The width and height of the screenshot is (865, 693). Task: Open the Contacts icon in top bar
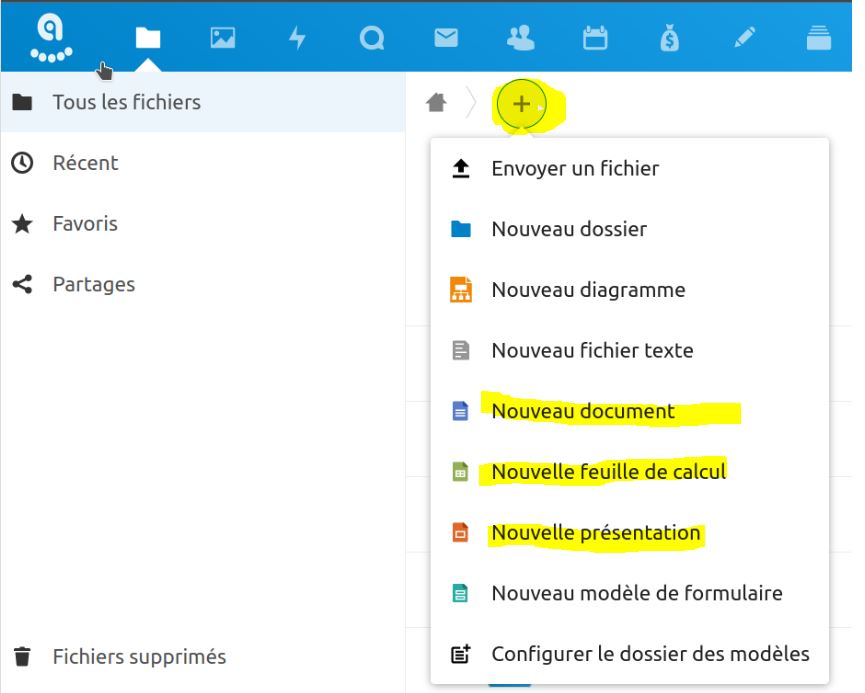tap(521, 39)
